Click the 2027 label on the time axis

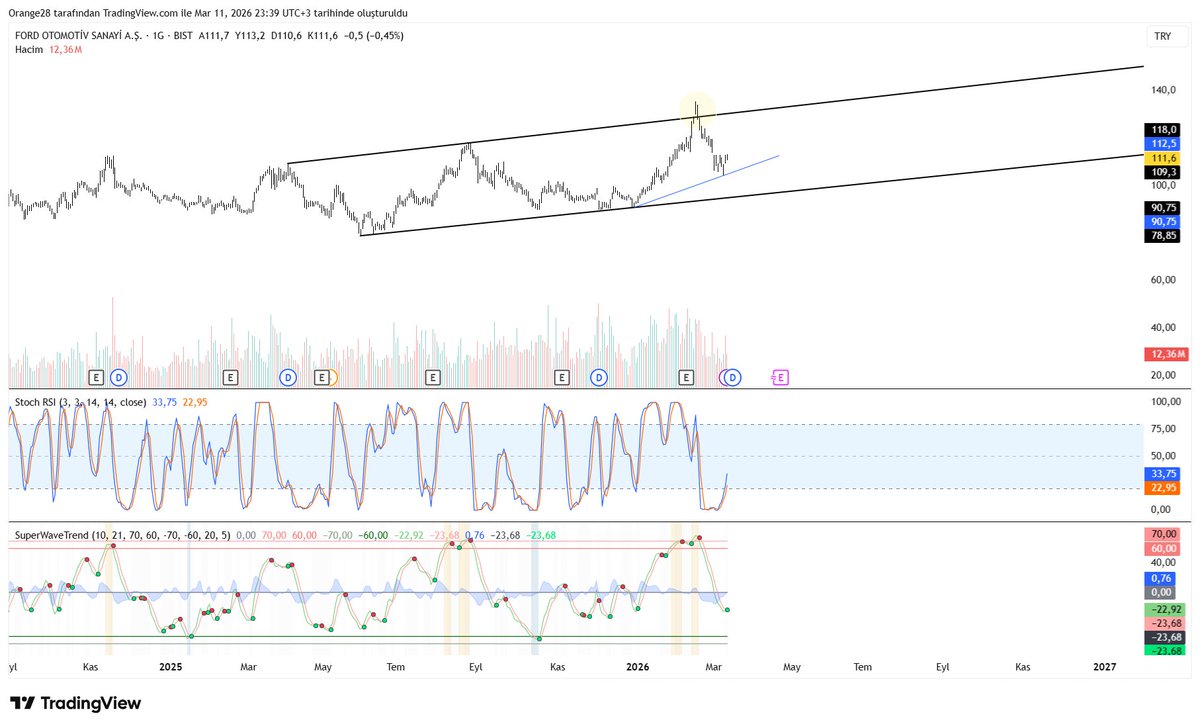coord(1106,666)
